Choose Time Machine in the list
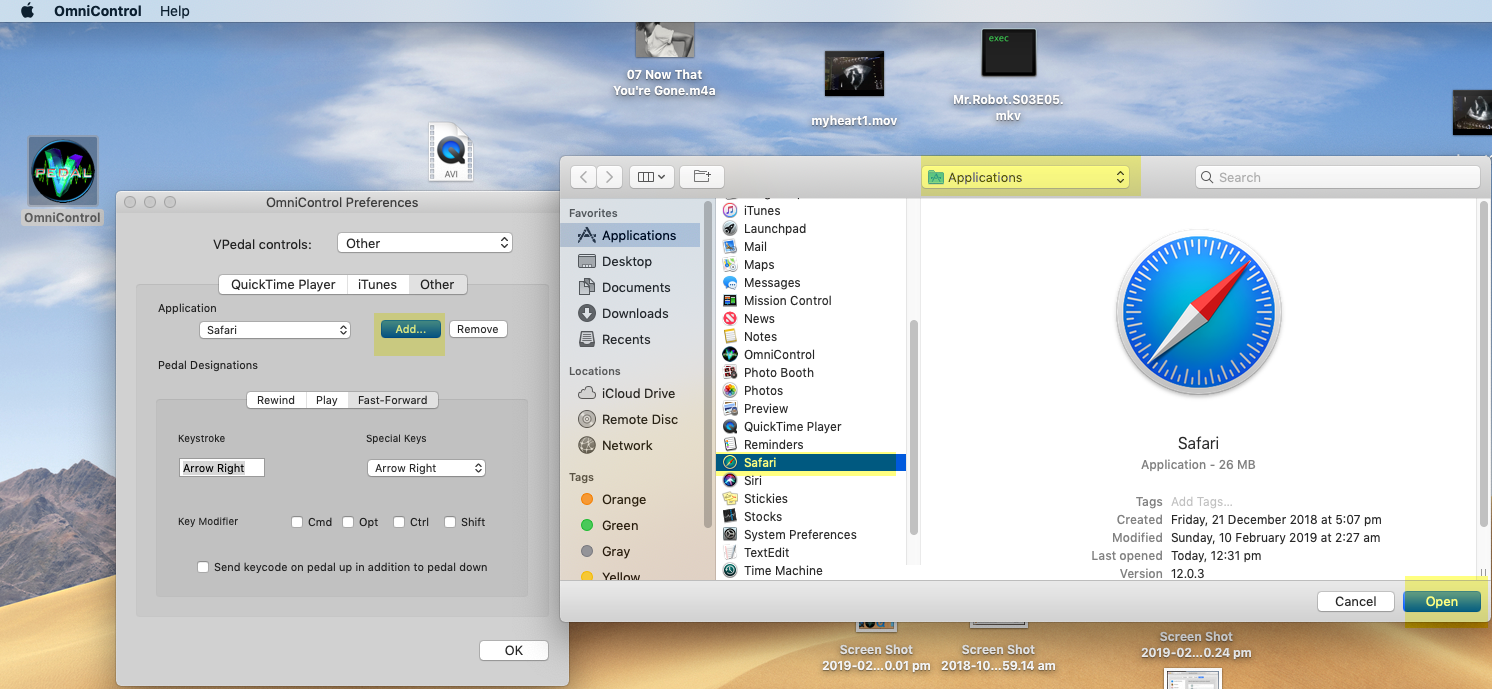 pyautogui.click(x=781, y=570)
